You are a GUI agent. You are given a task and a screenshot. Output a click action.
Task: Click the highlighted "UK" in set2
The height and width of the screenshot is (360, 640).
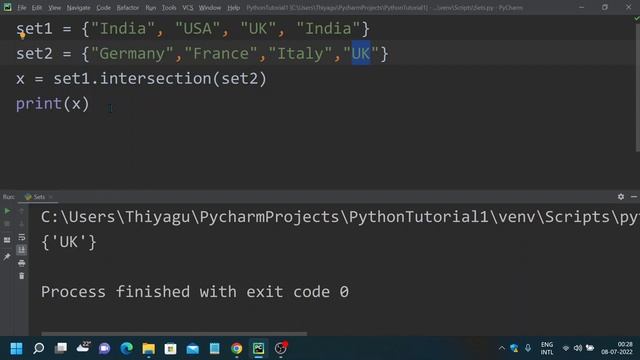click(361, 53)
